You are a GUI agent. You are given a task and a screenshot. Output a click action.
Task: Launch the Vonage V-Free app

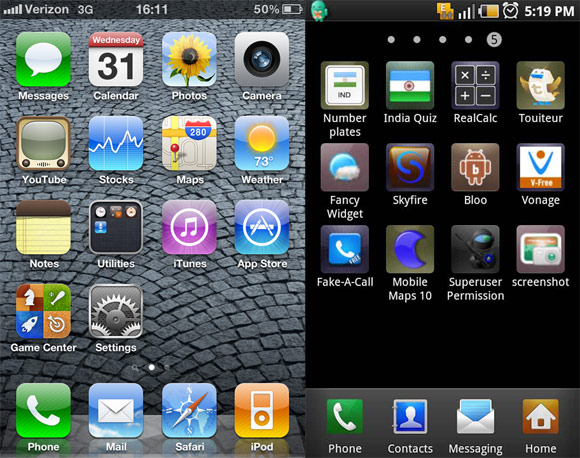coord(540,167)
